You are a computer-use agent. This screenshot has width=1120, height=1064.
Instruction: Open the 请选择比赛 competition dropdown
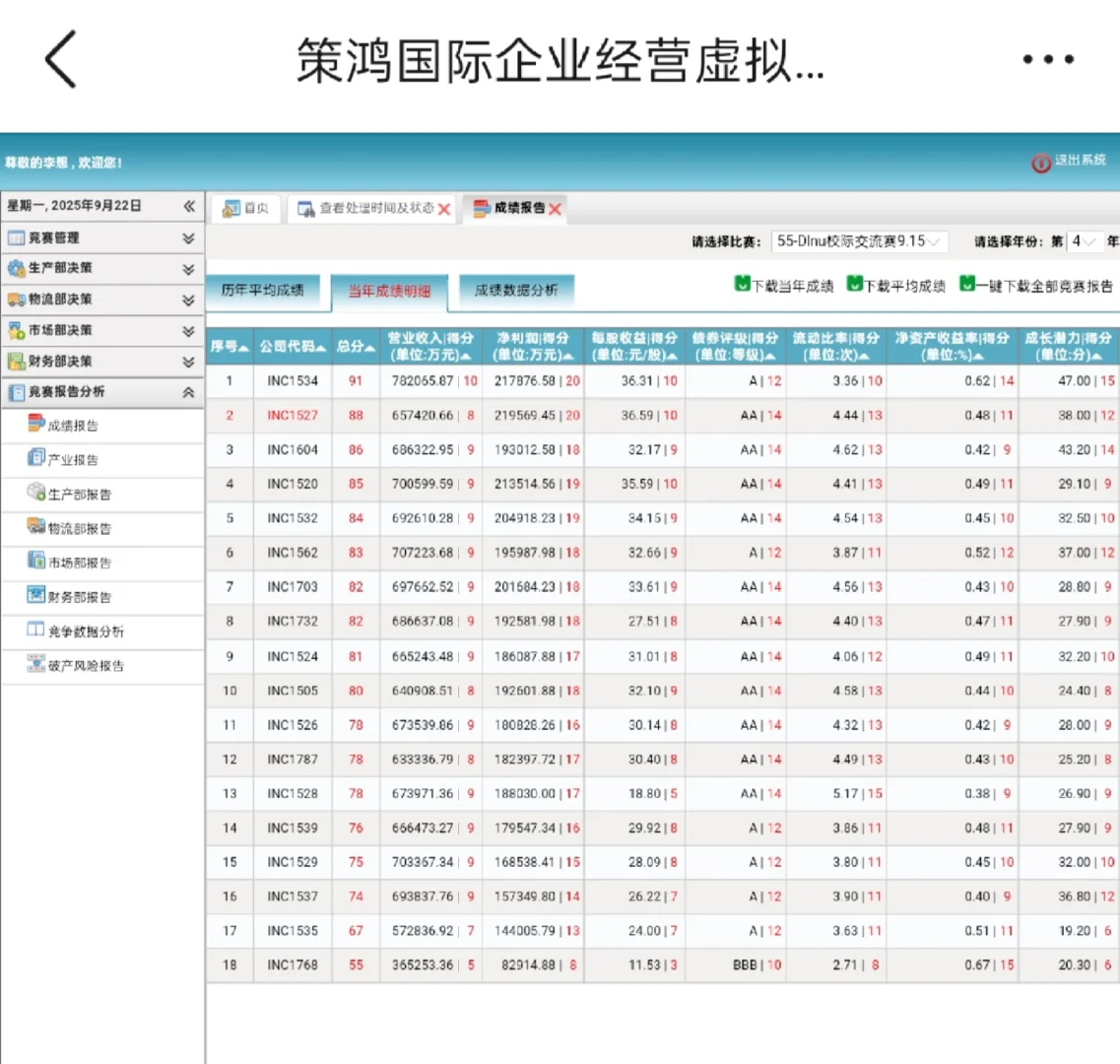[x=859, y=241]
